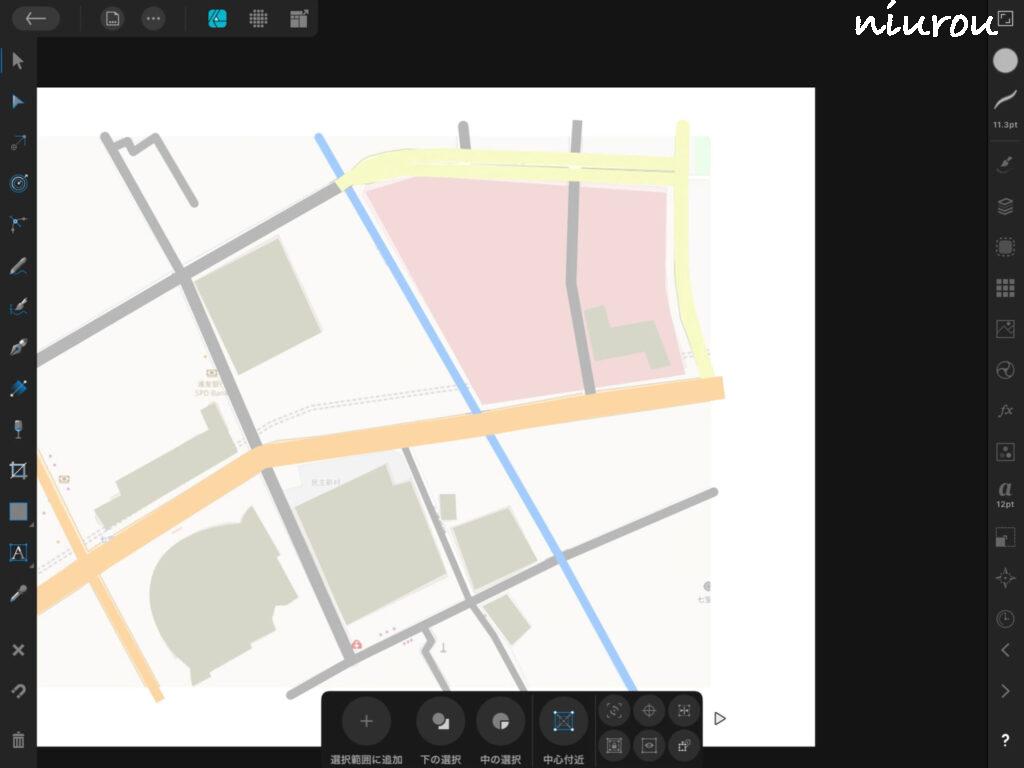Choose the Crop tool
This screenshot has width=1024, height=768.
coord(18,470)
